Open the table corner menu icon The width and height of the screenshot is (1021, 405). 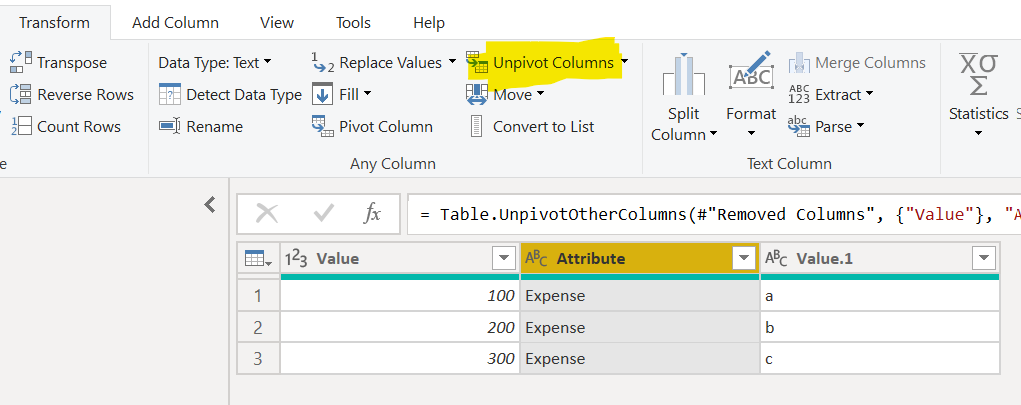coord(258,258)
